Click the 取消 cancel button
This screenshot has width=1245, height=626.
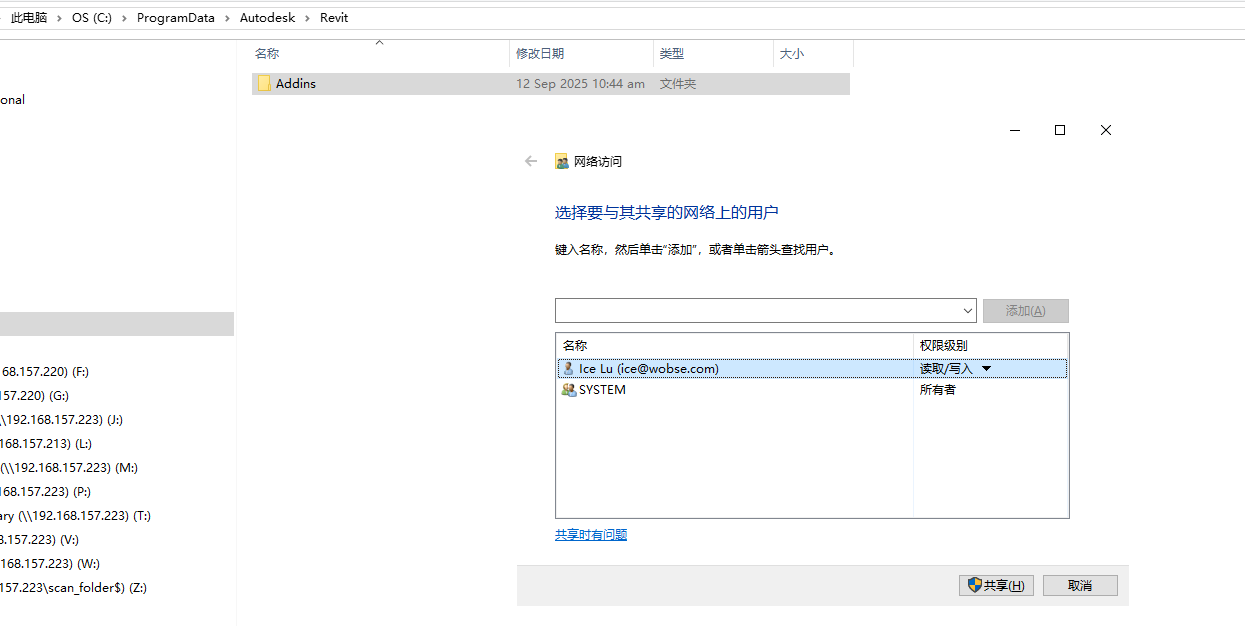[x=1080, y=585]
